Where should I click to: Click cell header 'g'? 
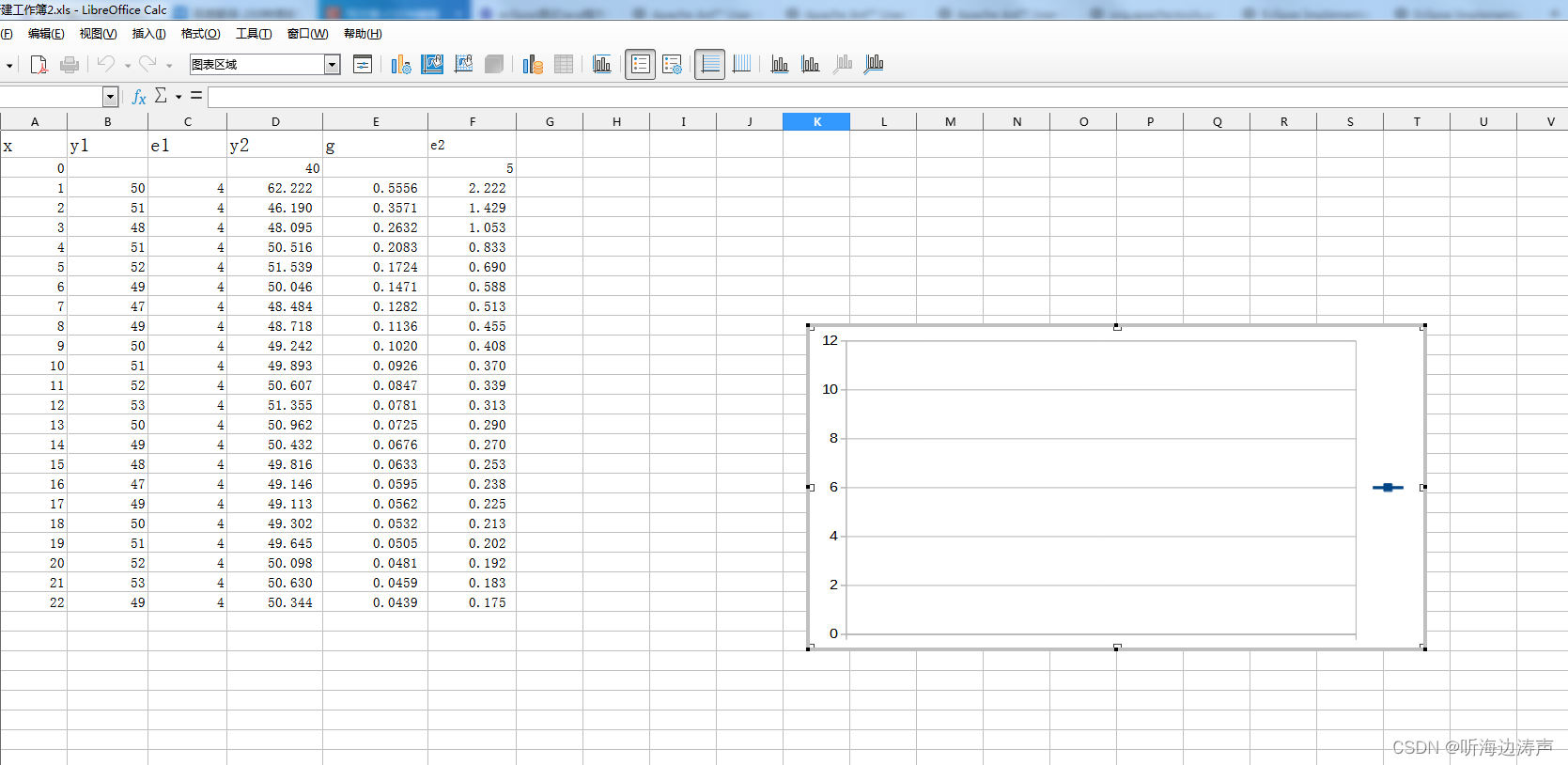375,145
